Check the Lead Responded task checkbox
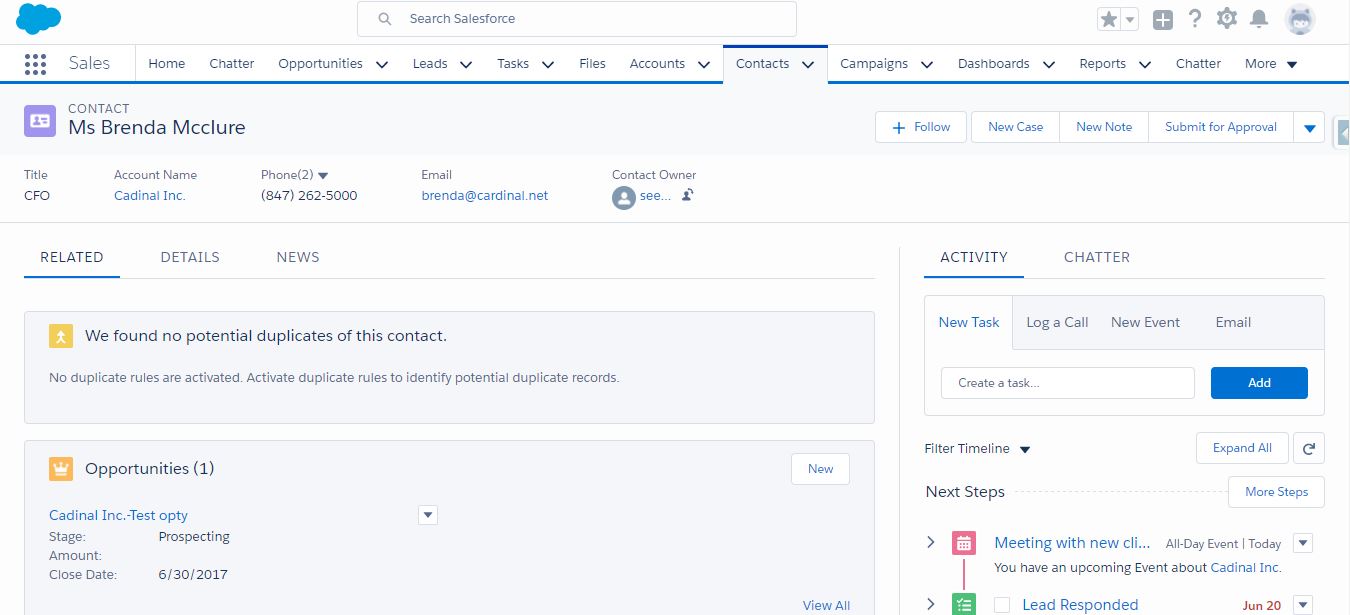 (x=1002, y=605)
